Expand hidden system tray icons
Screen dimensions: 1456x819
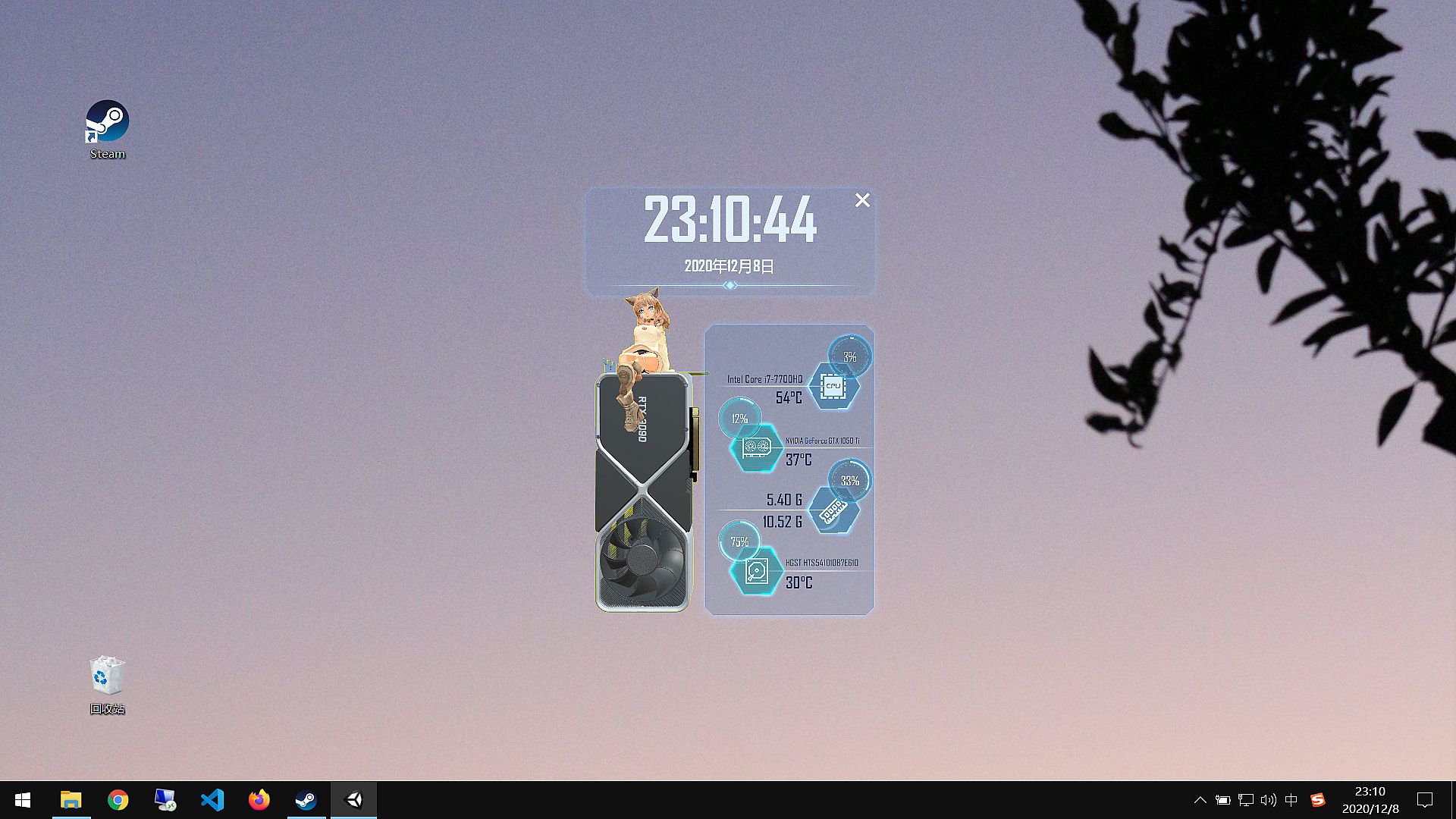coord(1200,800)
